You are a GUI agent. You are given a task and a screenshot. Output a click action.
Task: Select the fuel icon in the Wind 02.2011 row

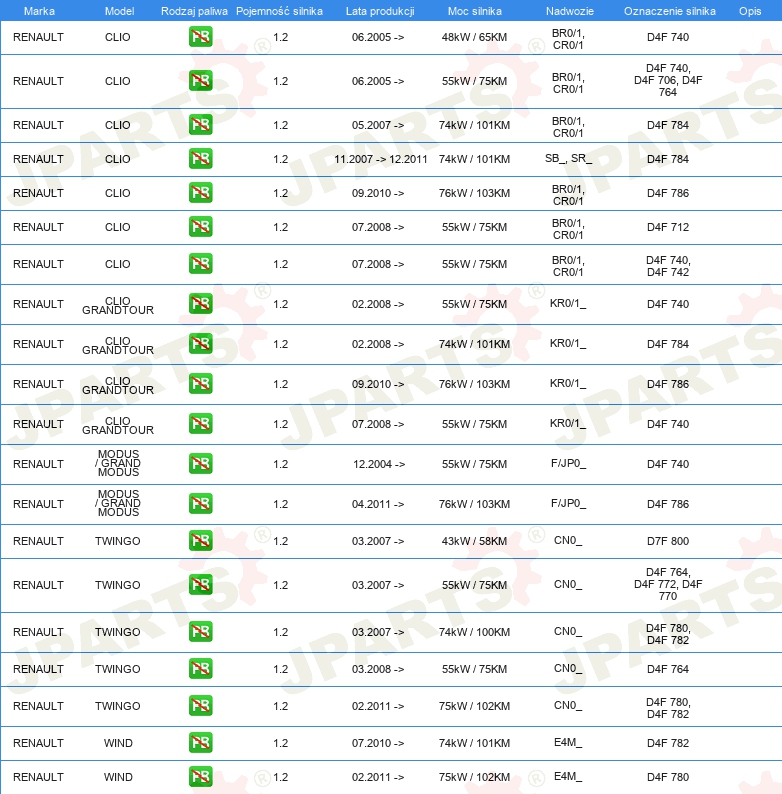tap(201, 776)
